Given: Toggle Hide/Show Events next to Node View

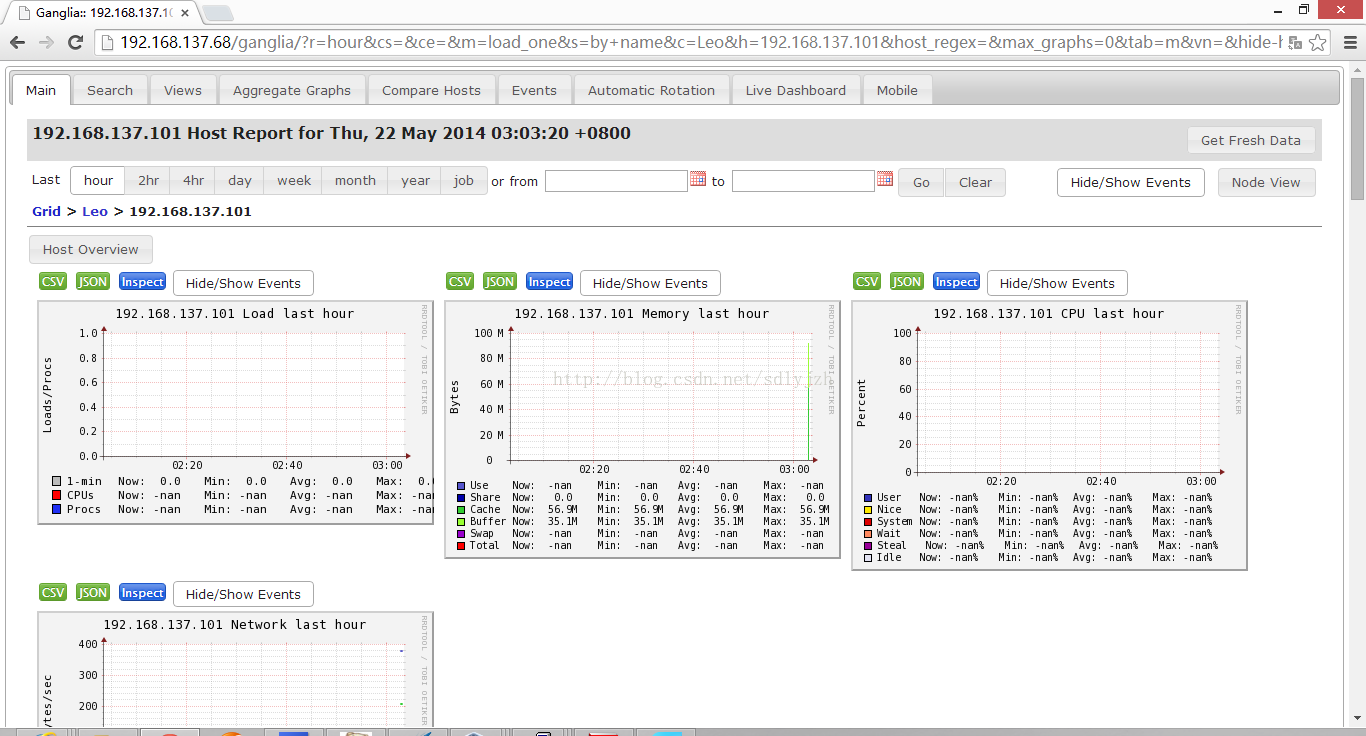Looking at the screenshot, I should [1130, 182].
